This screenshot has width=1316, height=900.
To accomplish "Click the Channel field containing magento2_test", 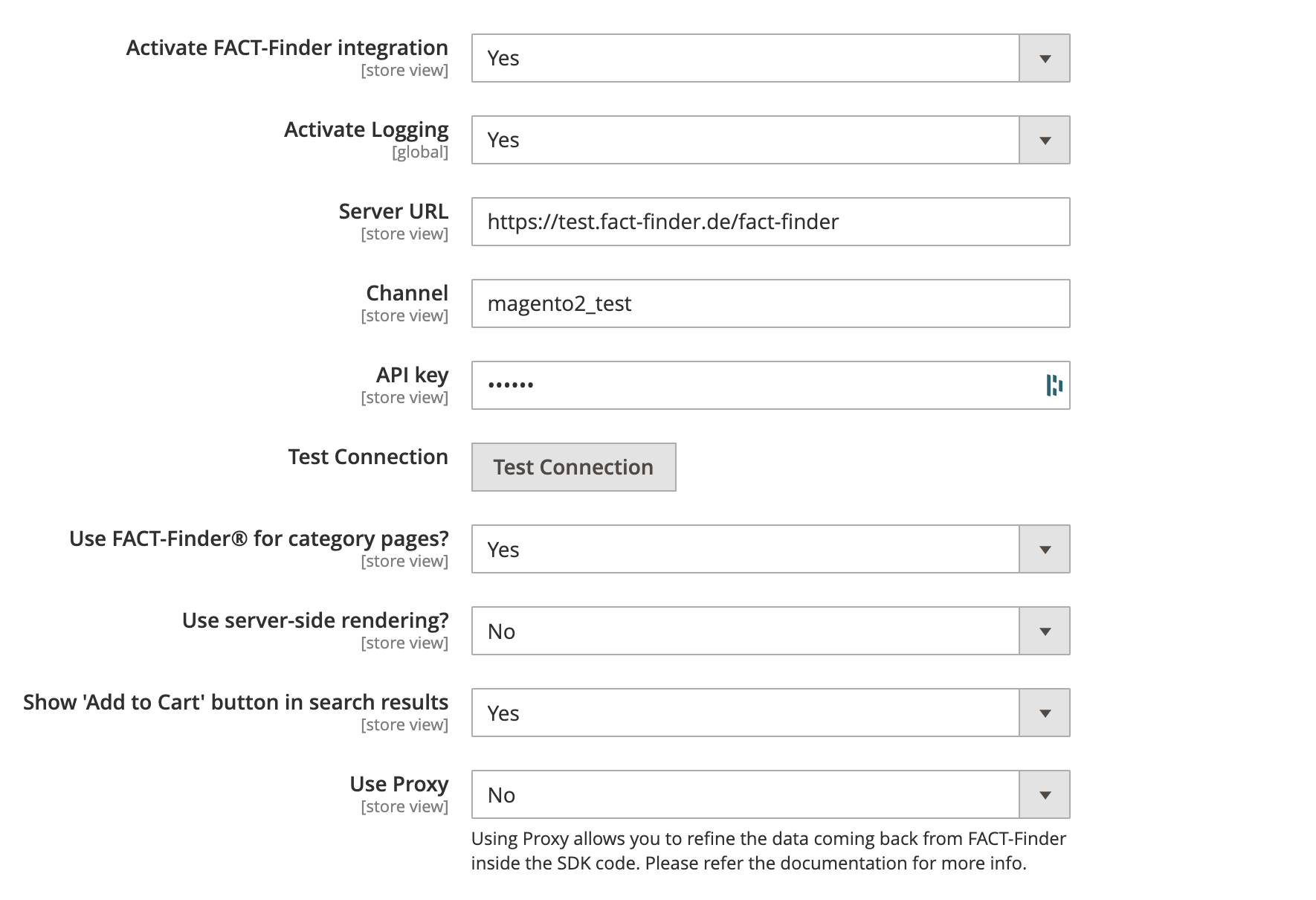I will point(770,303).
